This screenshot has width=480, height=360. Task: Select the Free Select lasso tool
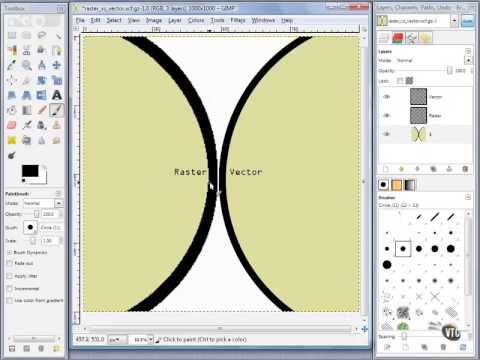[42, 35]
